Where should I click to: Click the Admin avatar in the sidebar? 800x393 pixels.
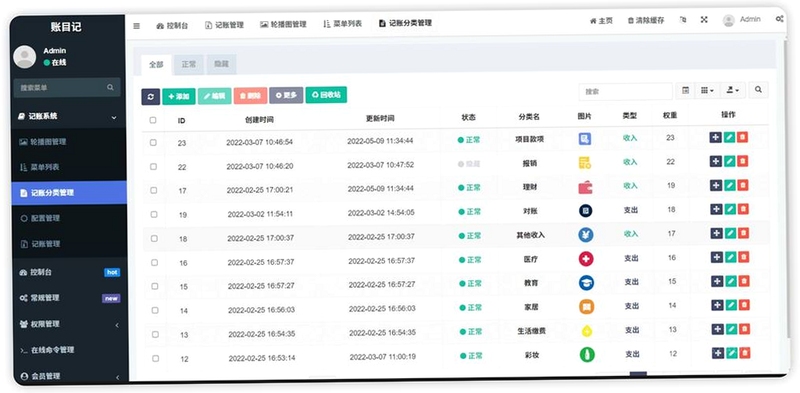[x=24, y=57]
